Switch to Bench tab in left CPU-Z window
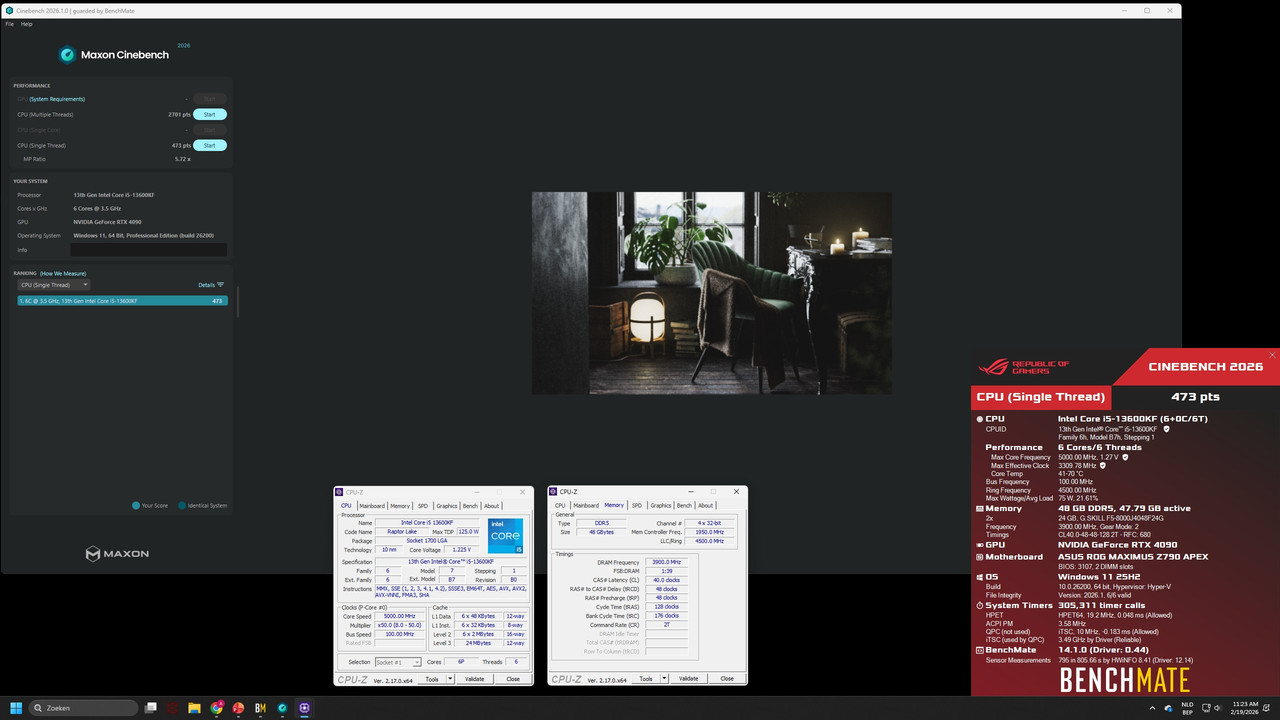The width and height of the screenshot is (1280, 720). 470,506
